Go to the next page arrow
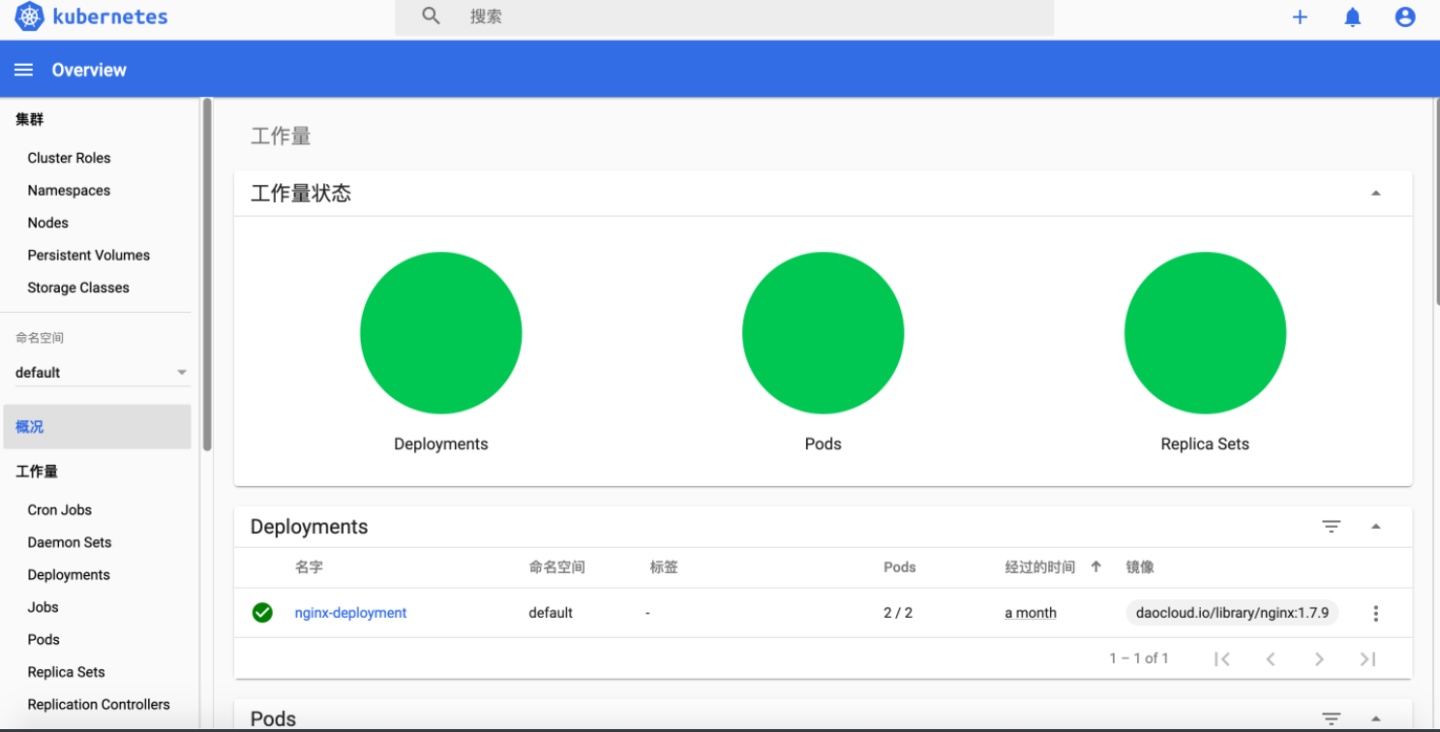1440x732 pixels. click(x=1319, y=658)
